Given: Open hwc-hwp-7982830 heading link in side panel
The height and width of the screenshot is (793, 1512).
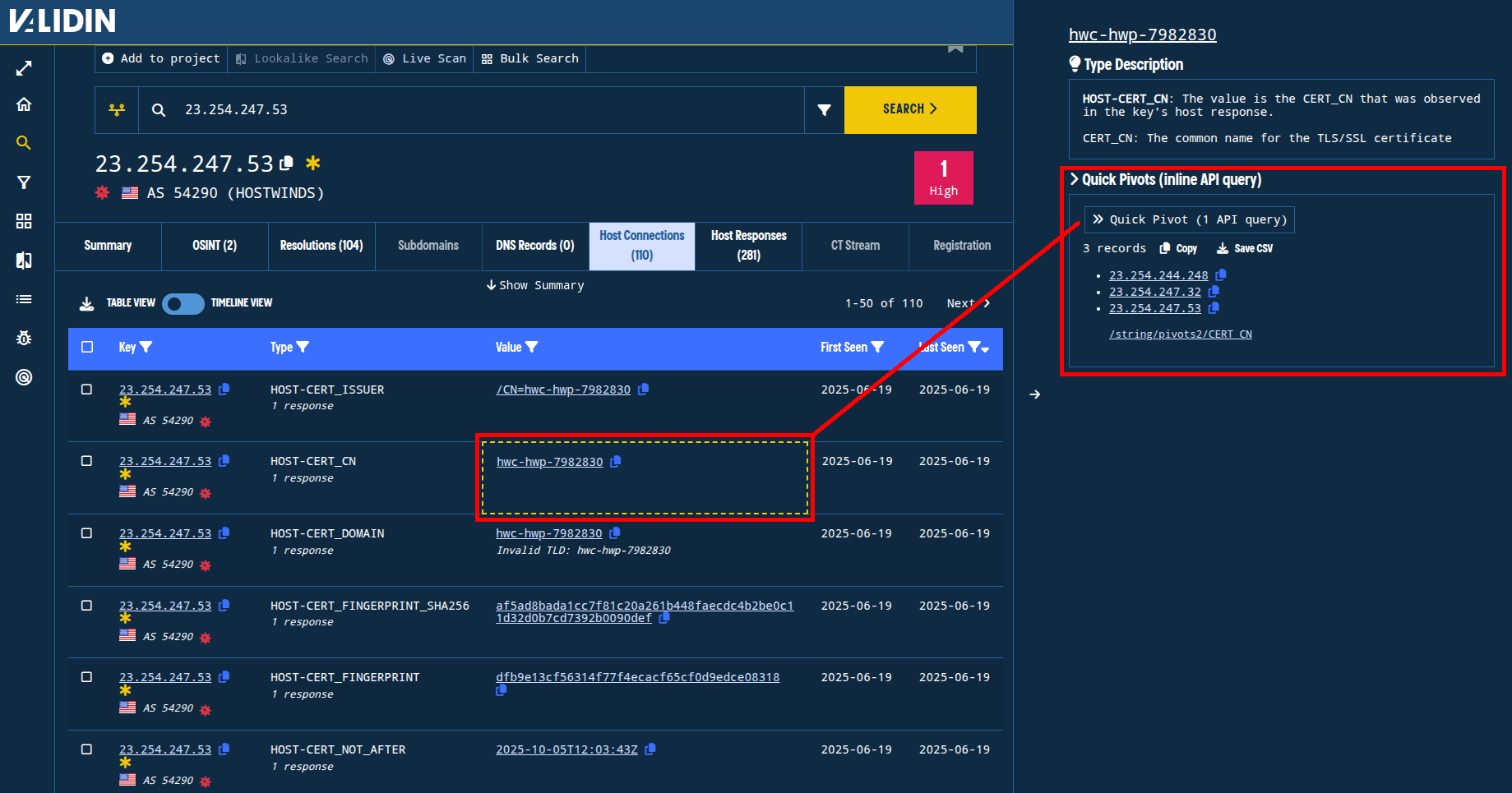Looking at the screenshot, I should click(1142, 35).
